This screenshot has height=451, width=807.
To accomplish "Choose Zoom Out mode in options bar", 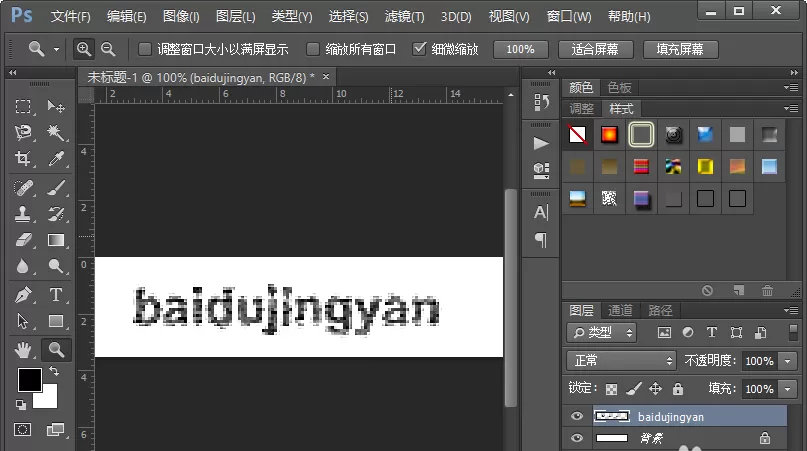I will point(108,49).
